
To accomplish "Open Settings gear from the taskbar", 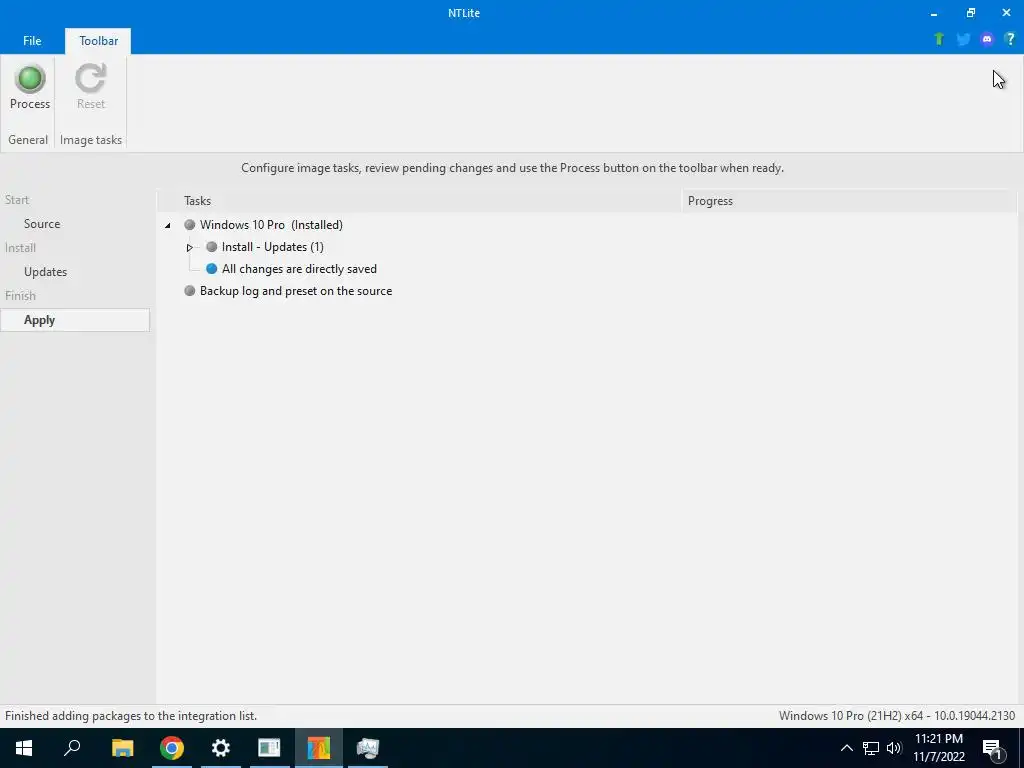I will pos(221,748).
